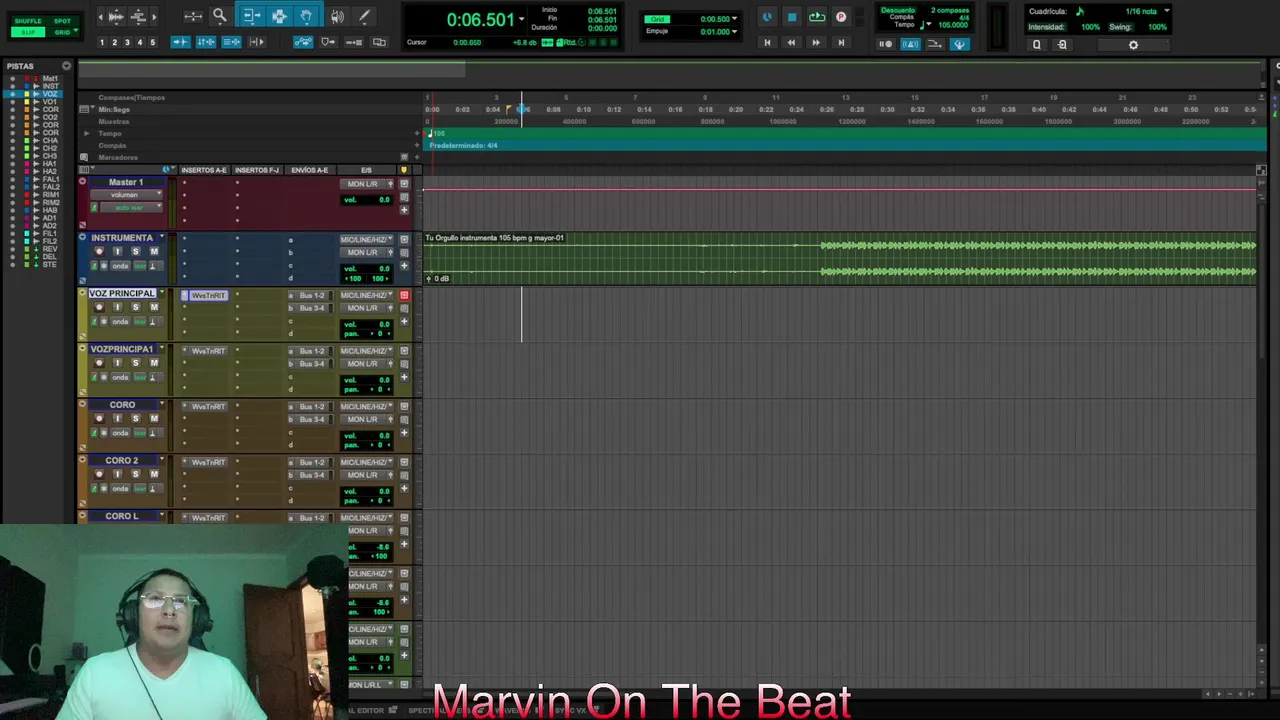Open the Cuadrícula 1/16 nota dropdown
This screenshot has height=720, width=1280.
coord(1166,11)
